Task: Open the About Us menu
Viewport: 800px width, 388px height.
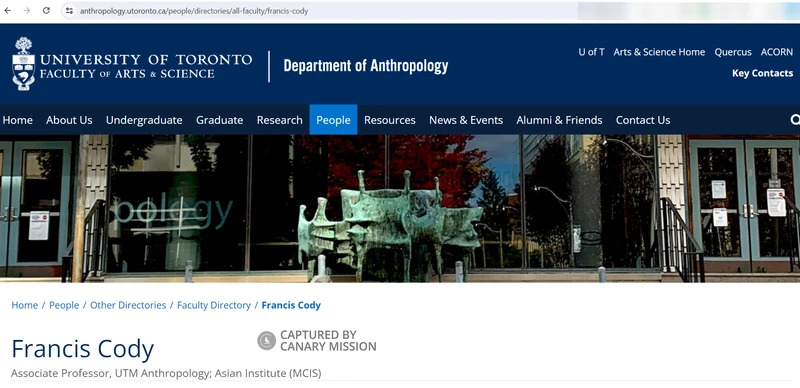Action: pyautogui.click(x=69, y=120)
